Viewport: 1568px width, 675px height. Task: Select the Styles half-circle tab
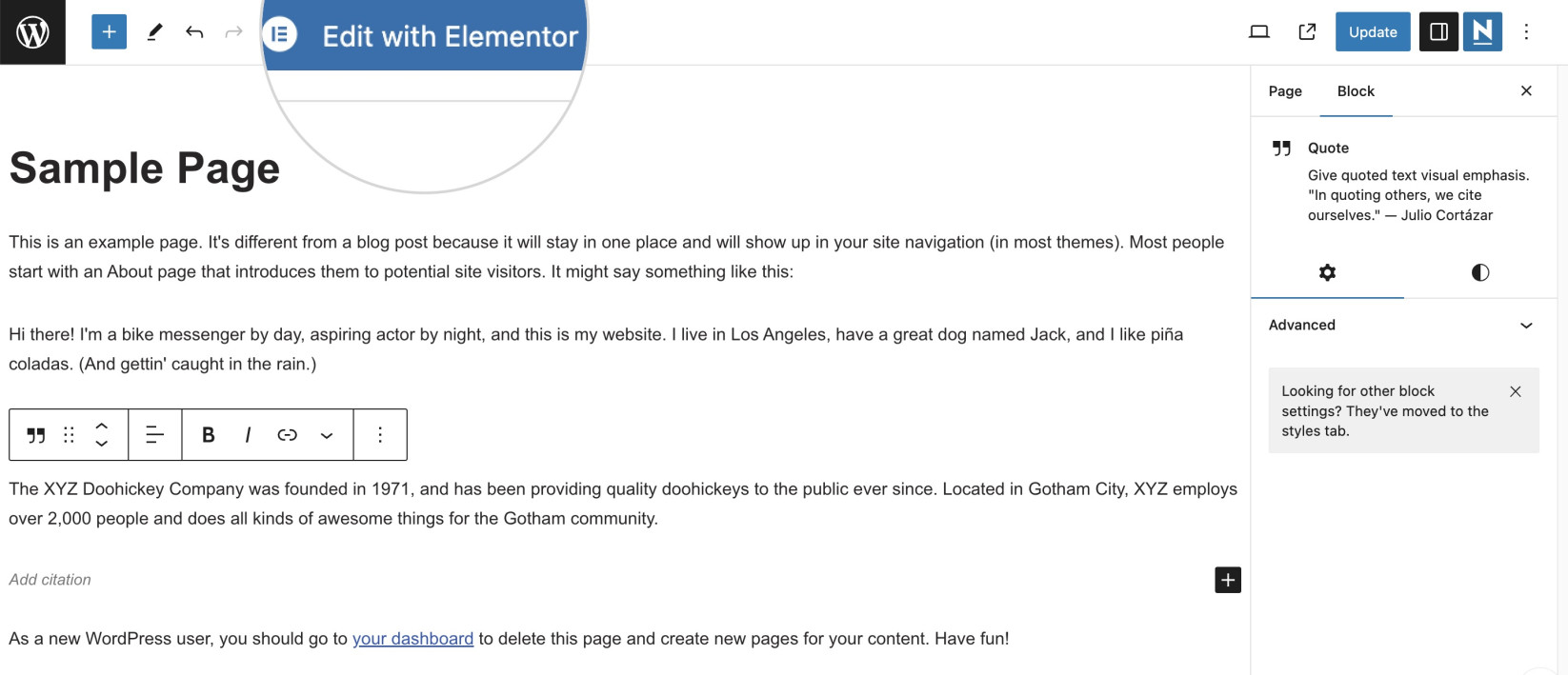pyautogui.click(x=1480, y=272)
